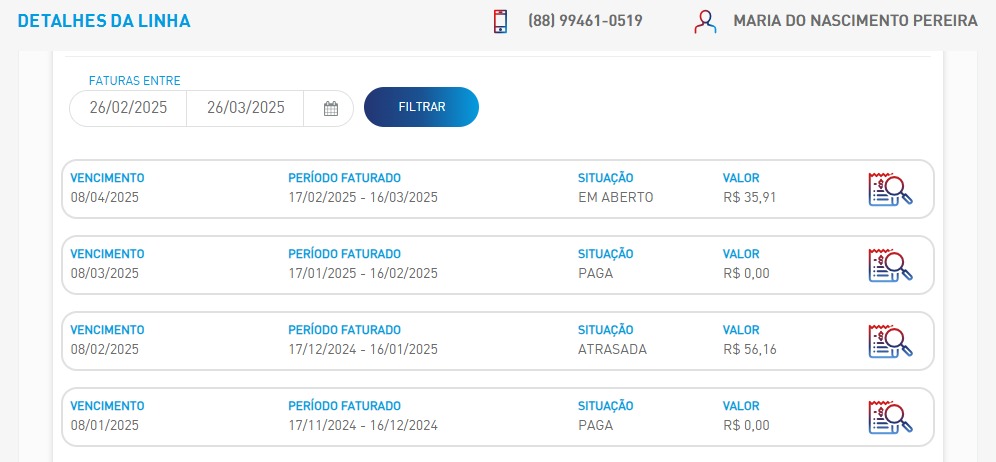Click the FILTRAR button

click(421, 107)
